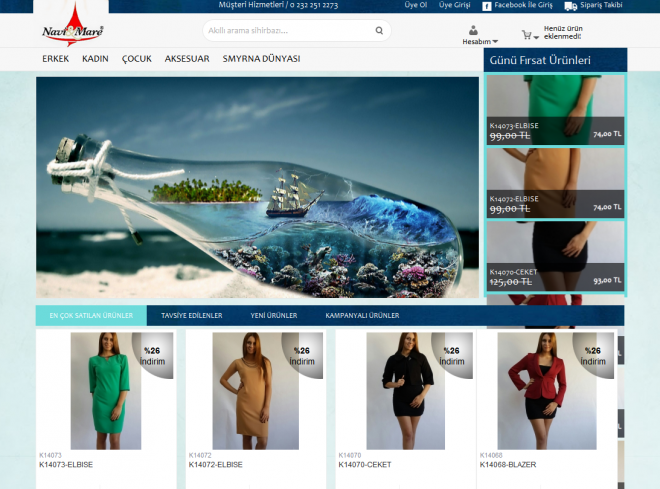Image resolution: width=660 pixels, height=489 pixels.
Task: Click the K14072-ELBISE product title
Action: 216,465
